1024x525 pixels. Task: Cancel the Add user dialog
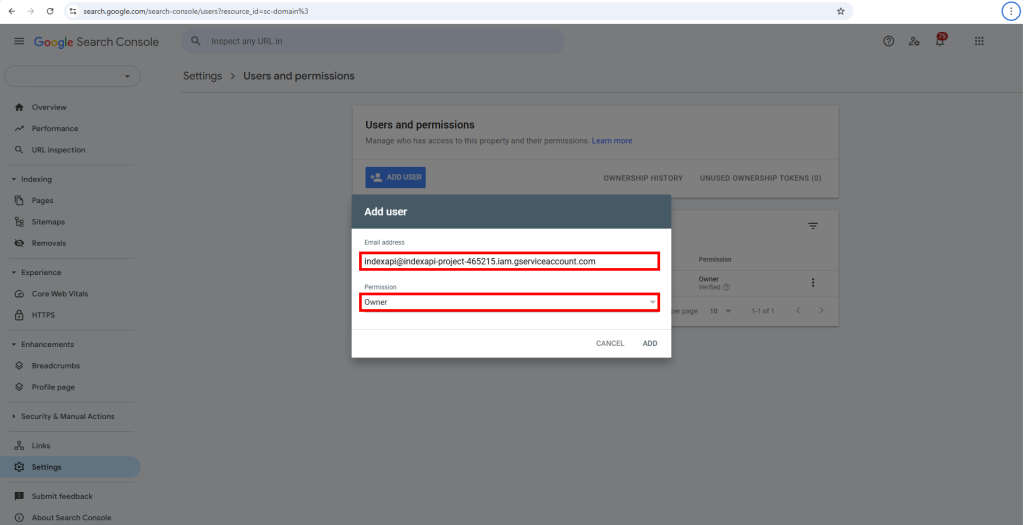(x=609, y=343)
